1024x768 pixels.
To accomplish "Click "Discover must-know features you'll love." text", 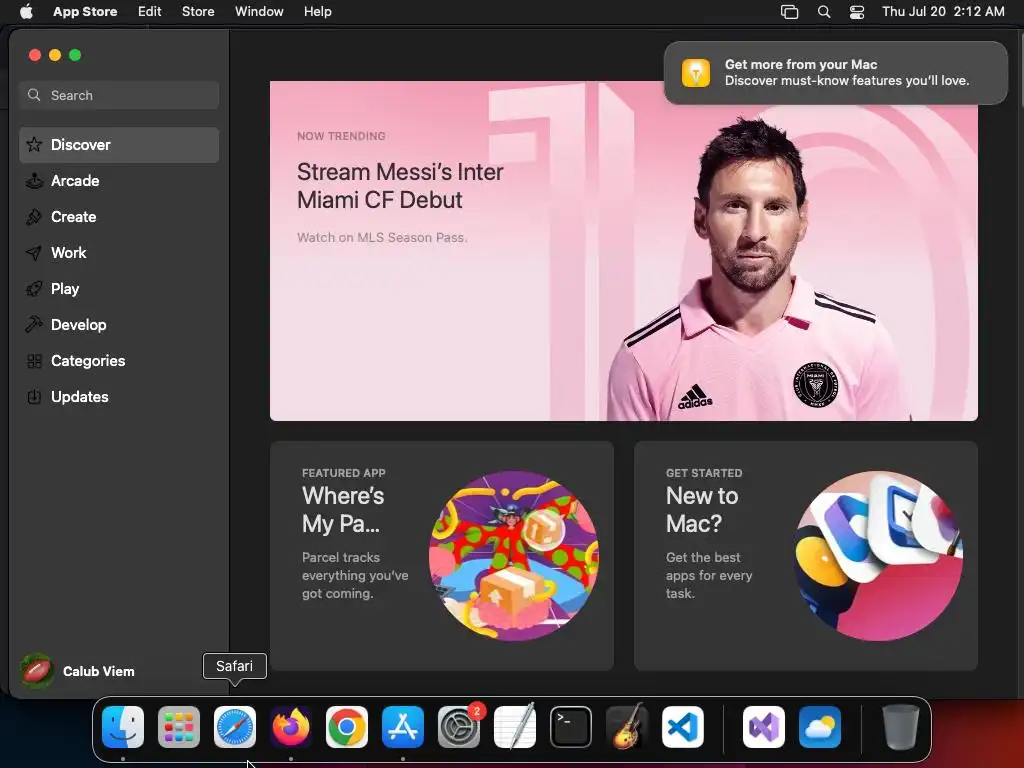I will coord(847,80).
